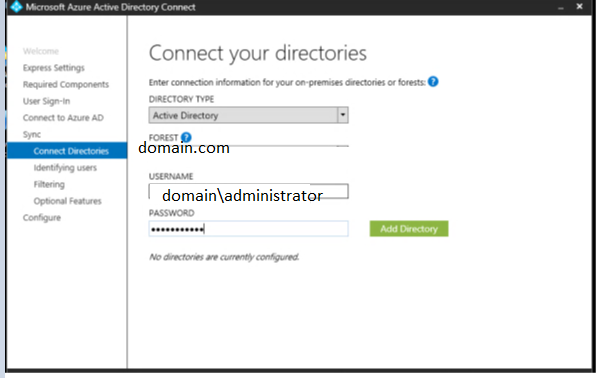Screen dimensions: 598x378
Task: Close the Azure AD Connect window
Action: [579, 6]
